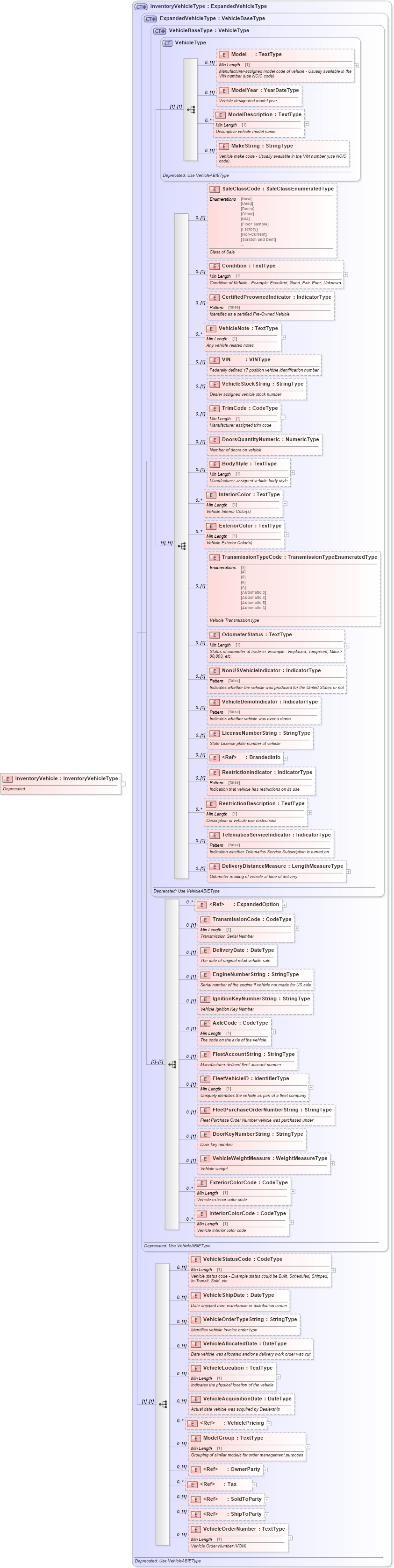Expand the InventoryVehicle root element node

click(x=123, y=784)
